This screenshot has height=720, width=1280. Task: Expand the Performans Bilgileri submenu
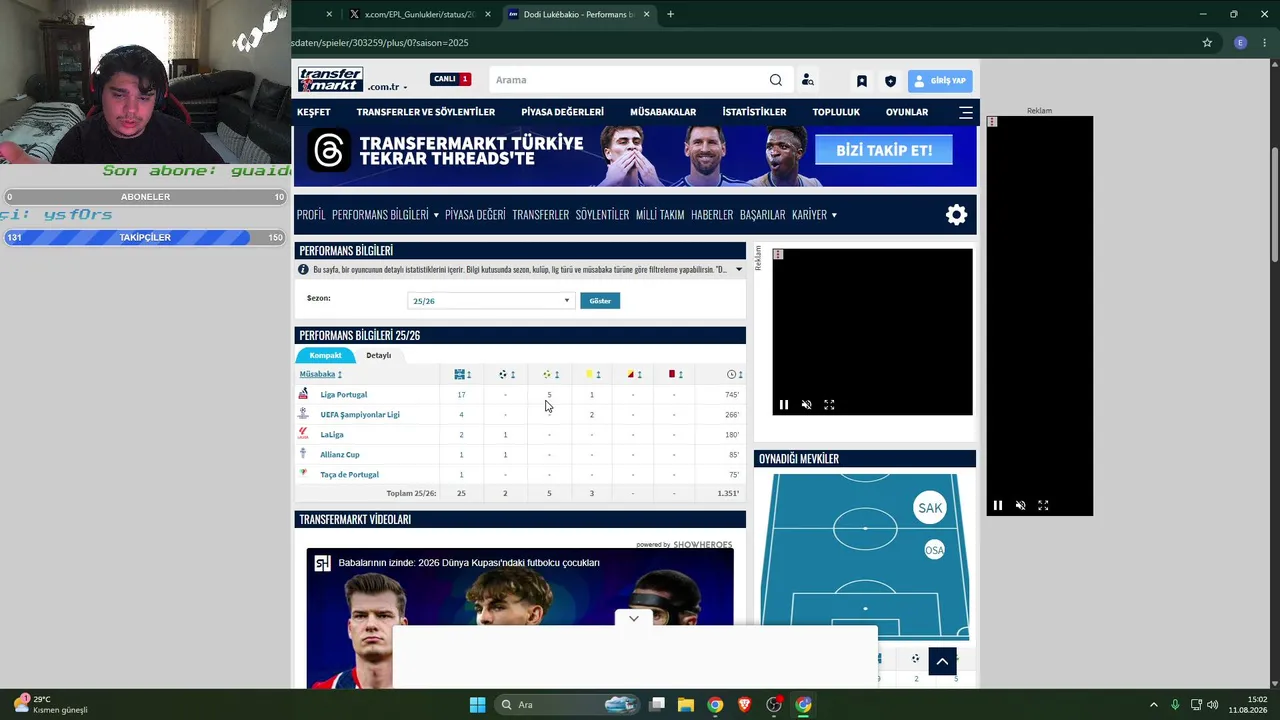(x=436, y=215)
